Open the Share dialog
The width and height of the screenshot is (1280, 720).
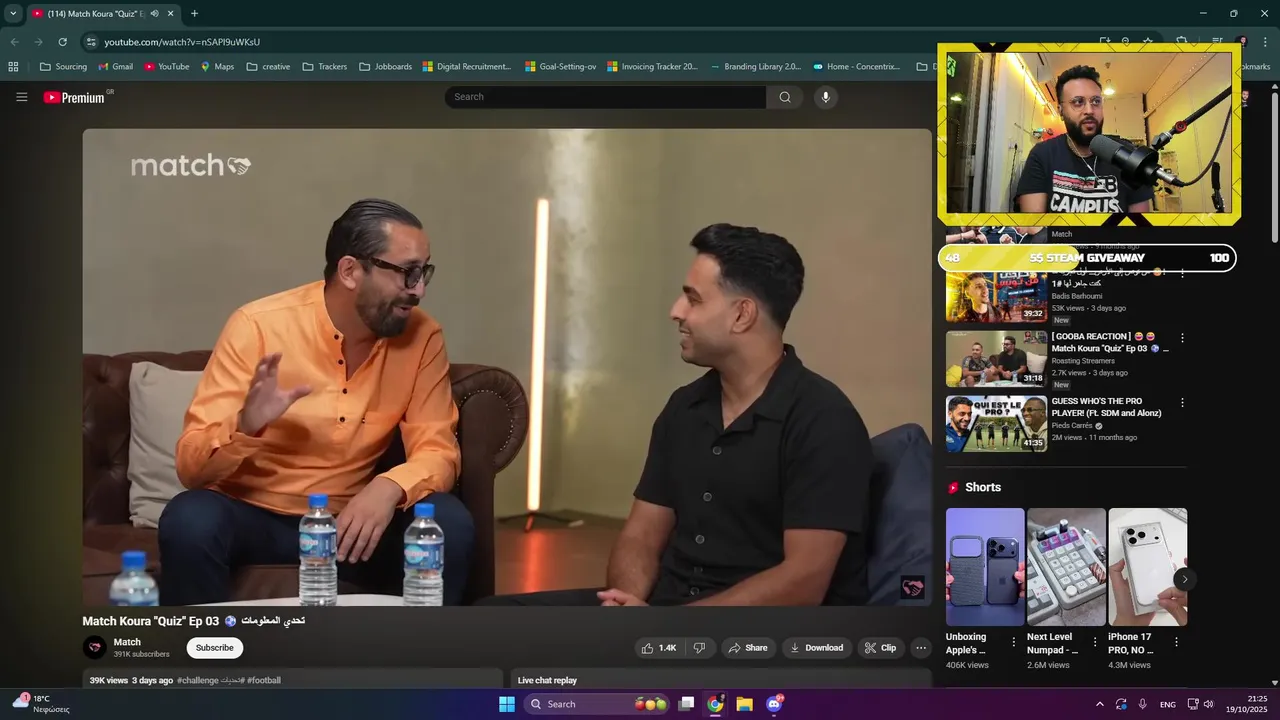tap(748, 648)
